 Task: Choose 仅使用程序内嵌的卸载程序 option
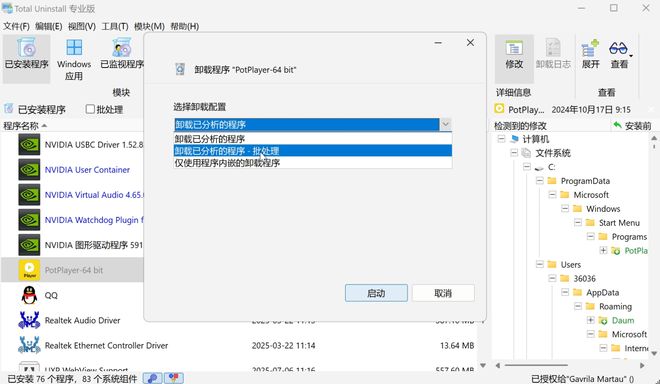coord(313,163)
